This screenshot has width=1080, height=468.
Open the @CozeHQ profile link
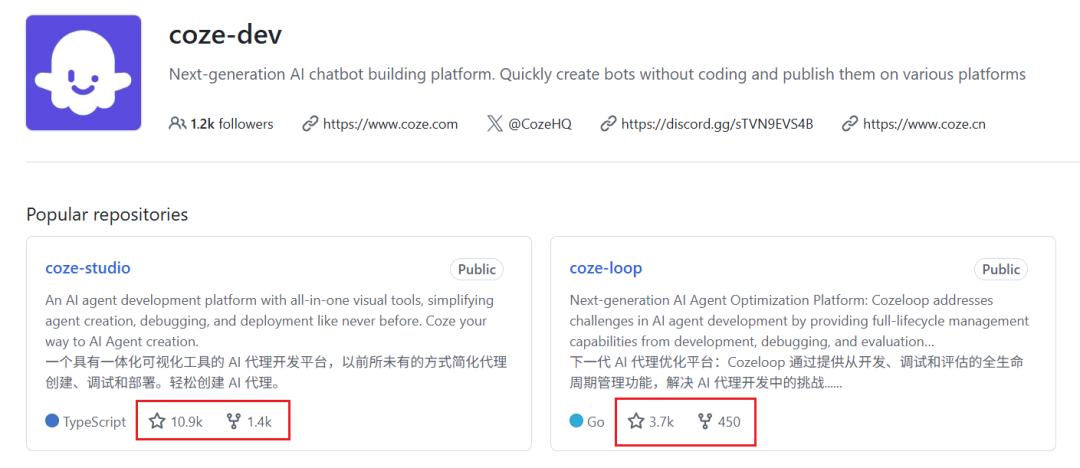(x=539, y=124)
